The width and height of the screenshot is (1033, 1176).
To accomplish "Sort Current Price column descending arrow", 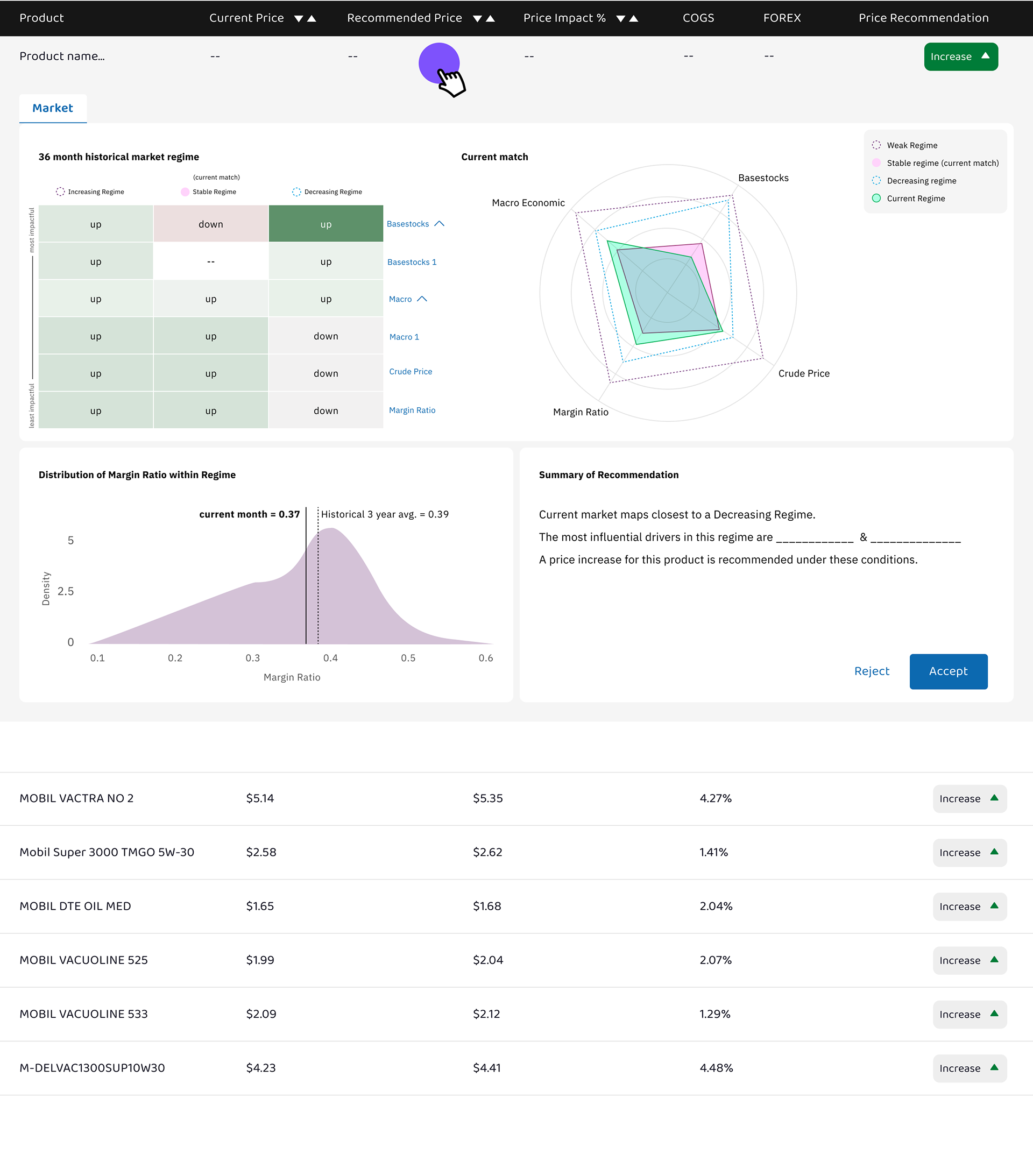I will click(298, 18).
